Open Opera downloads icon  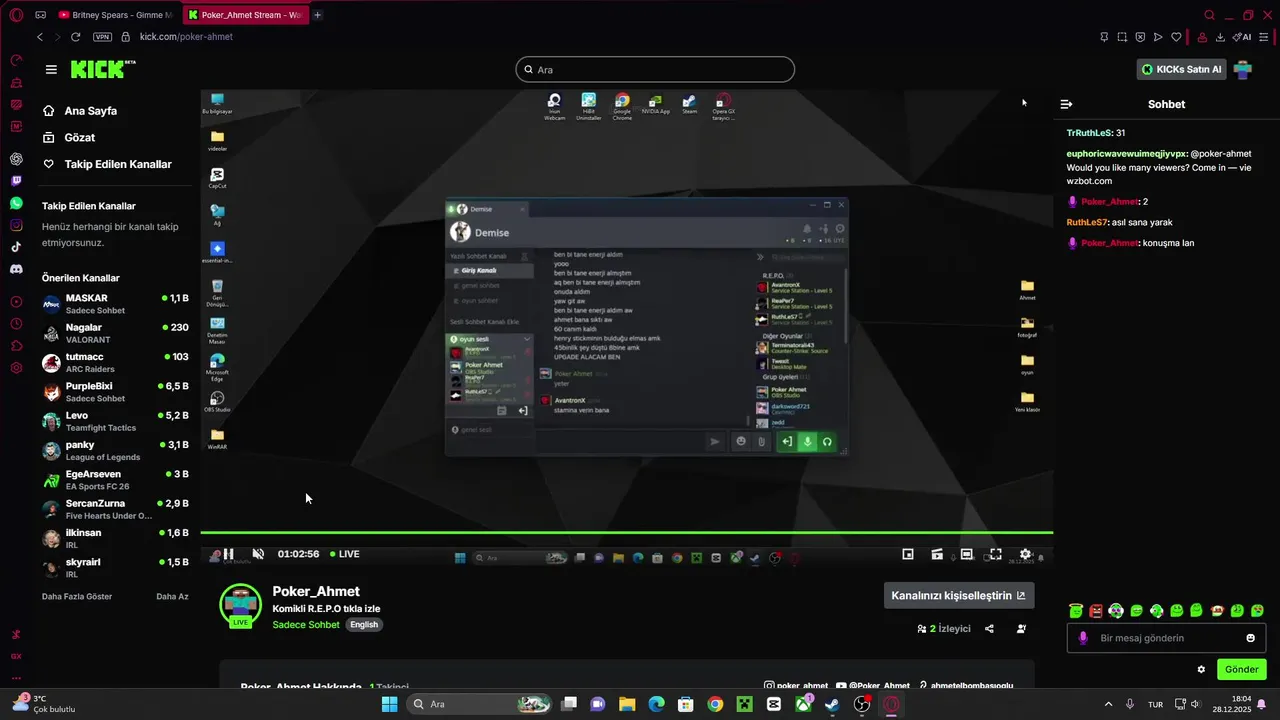(1221, 37)
